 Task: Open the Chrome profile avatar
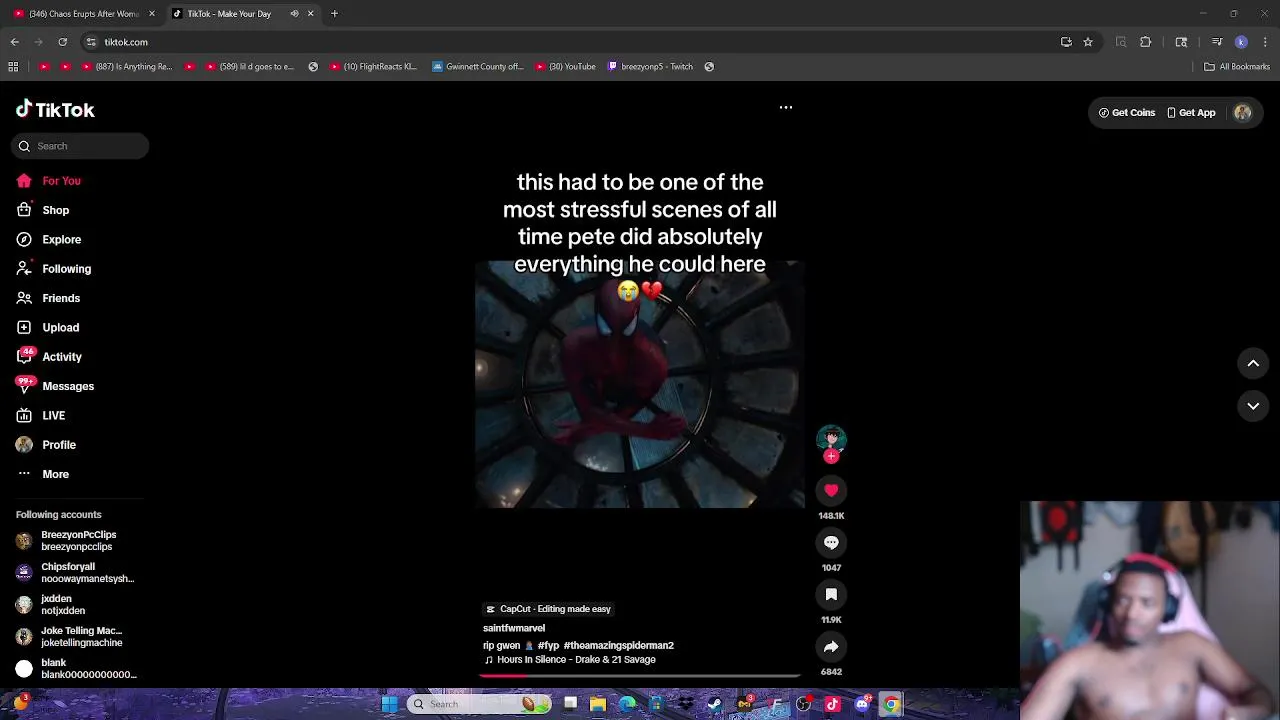coord(1241,42)
